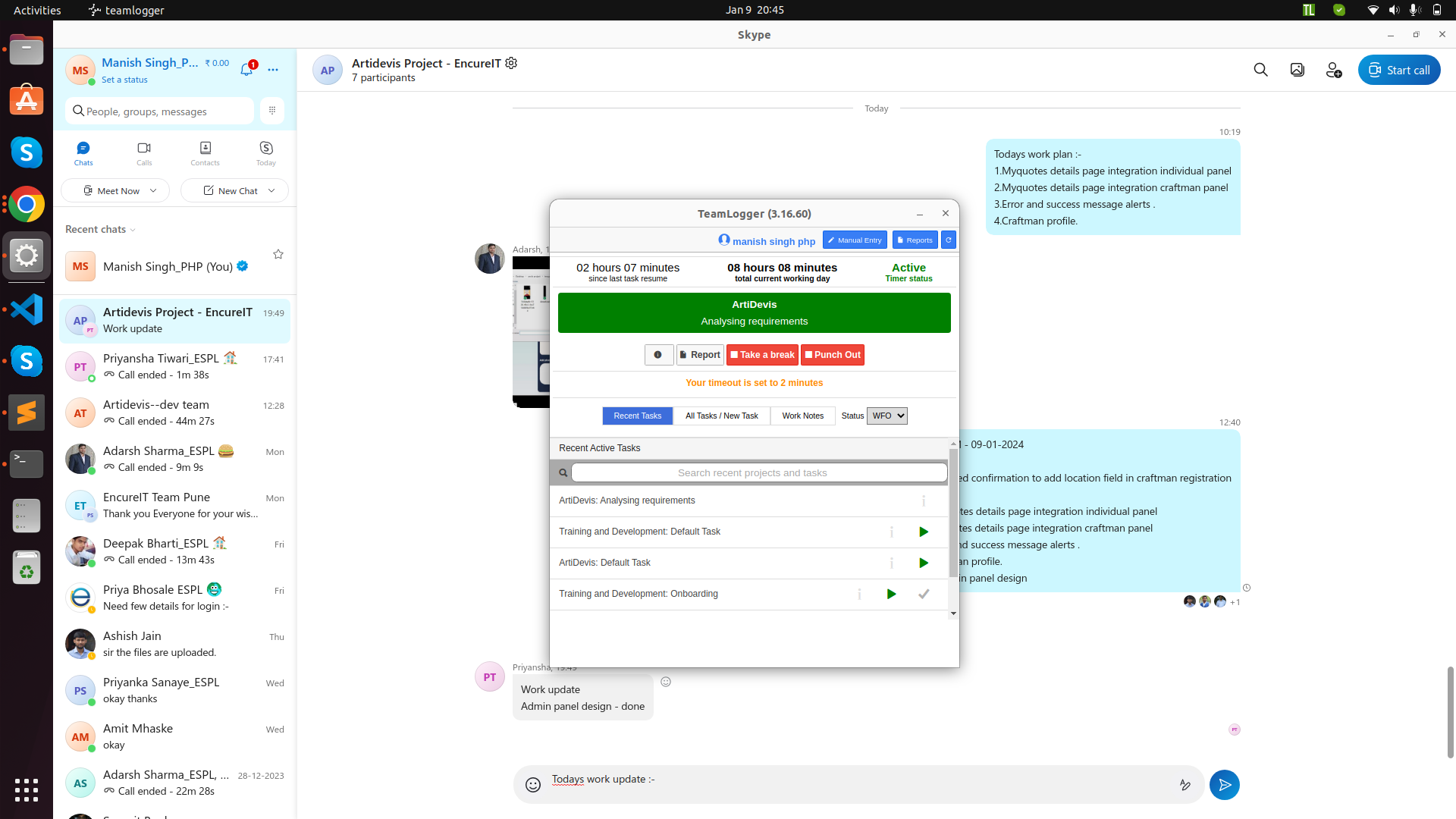Expand Meet Now dropdown
The image size is (1456, 819).
(x=153, y=190)
